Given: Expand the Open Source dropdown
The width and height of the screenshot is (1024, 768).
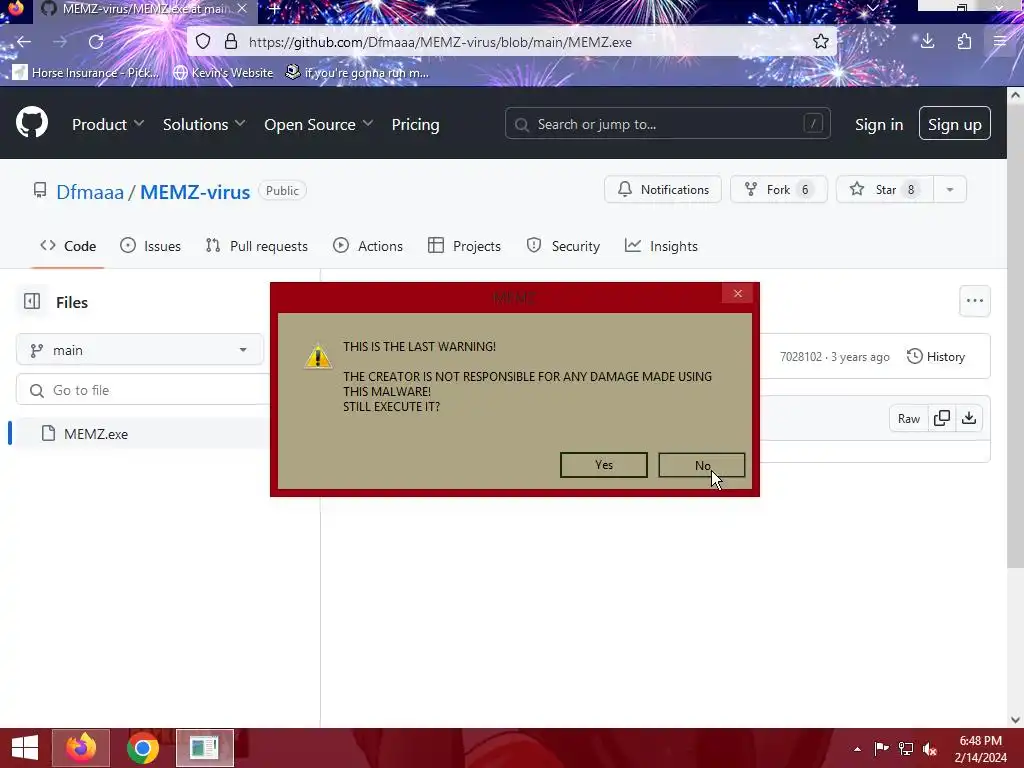Looking at the screenshot, I should pyautogui.click(x=318, y=124).
